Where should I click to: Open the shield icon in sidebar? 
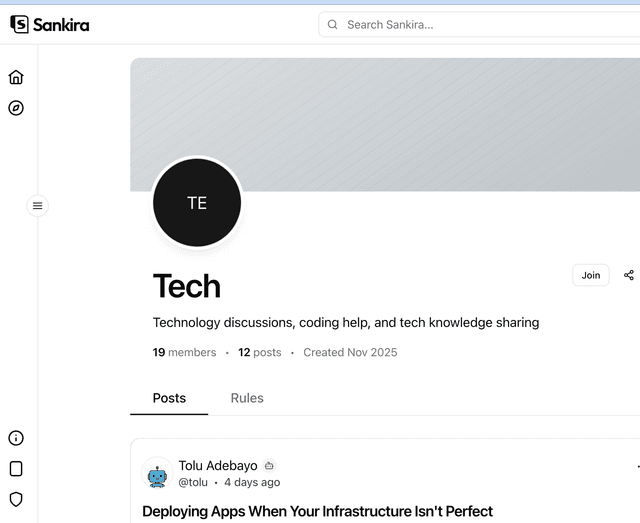pos(16,499)
